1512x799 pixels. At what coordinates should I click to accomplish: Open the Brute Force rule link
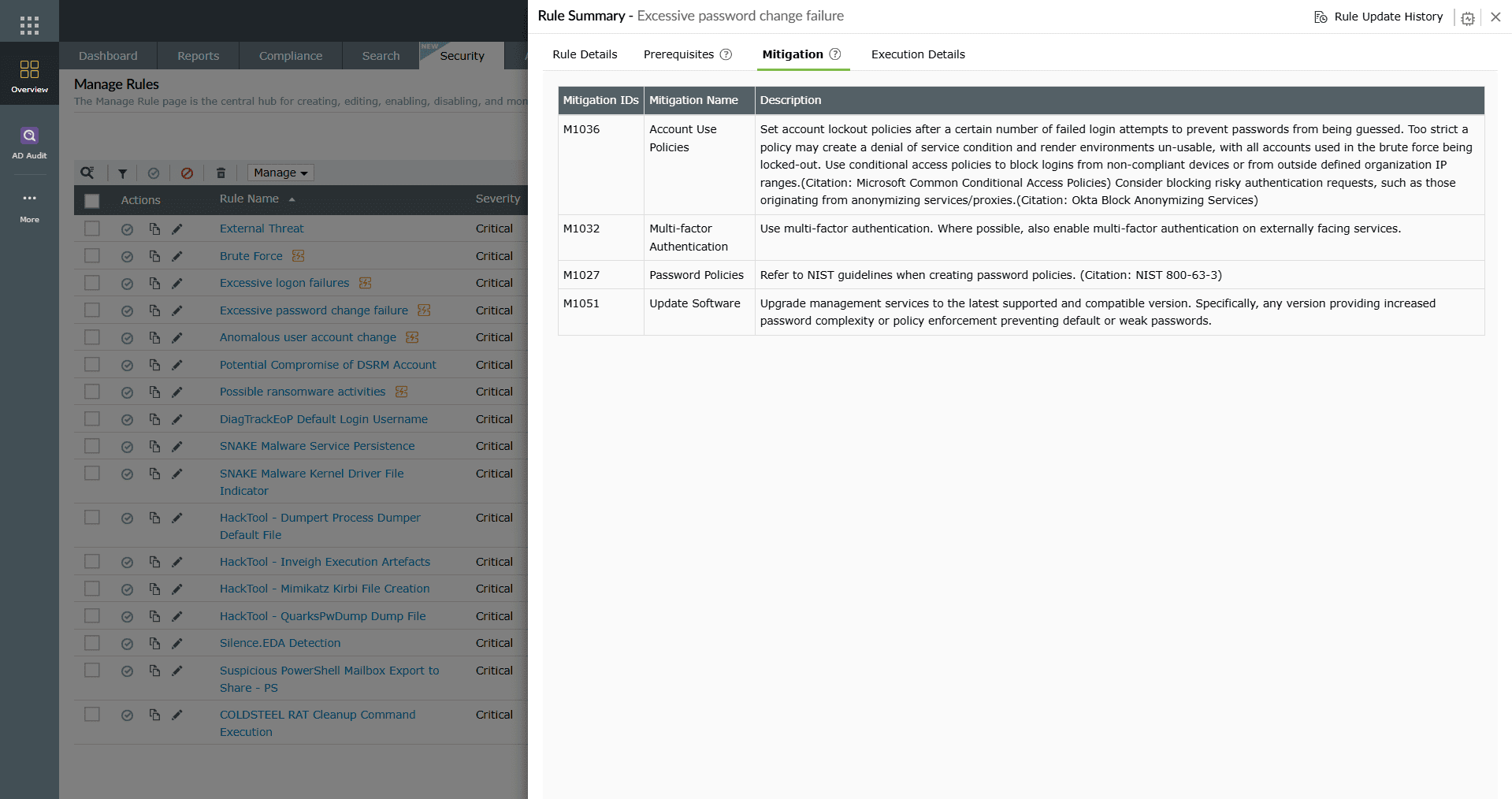[x=251, y=256]
